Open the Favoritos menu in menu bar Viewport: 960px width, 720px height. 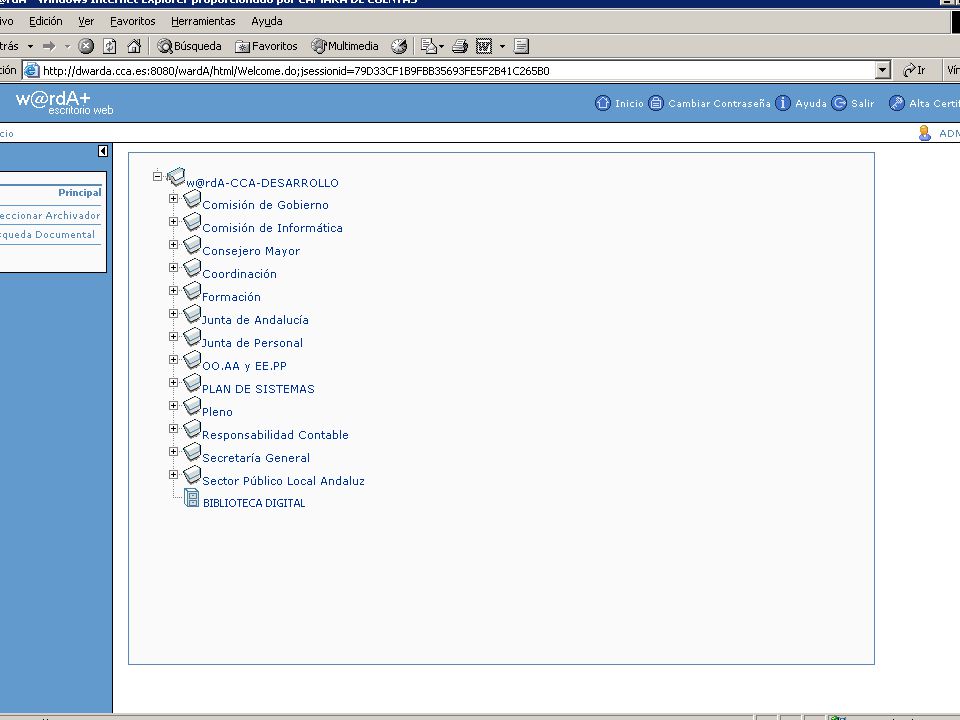point(132,21)
